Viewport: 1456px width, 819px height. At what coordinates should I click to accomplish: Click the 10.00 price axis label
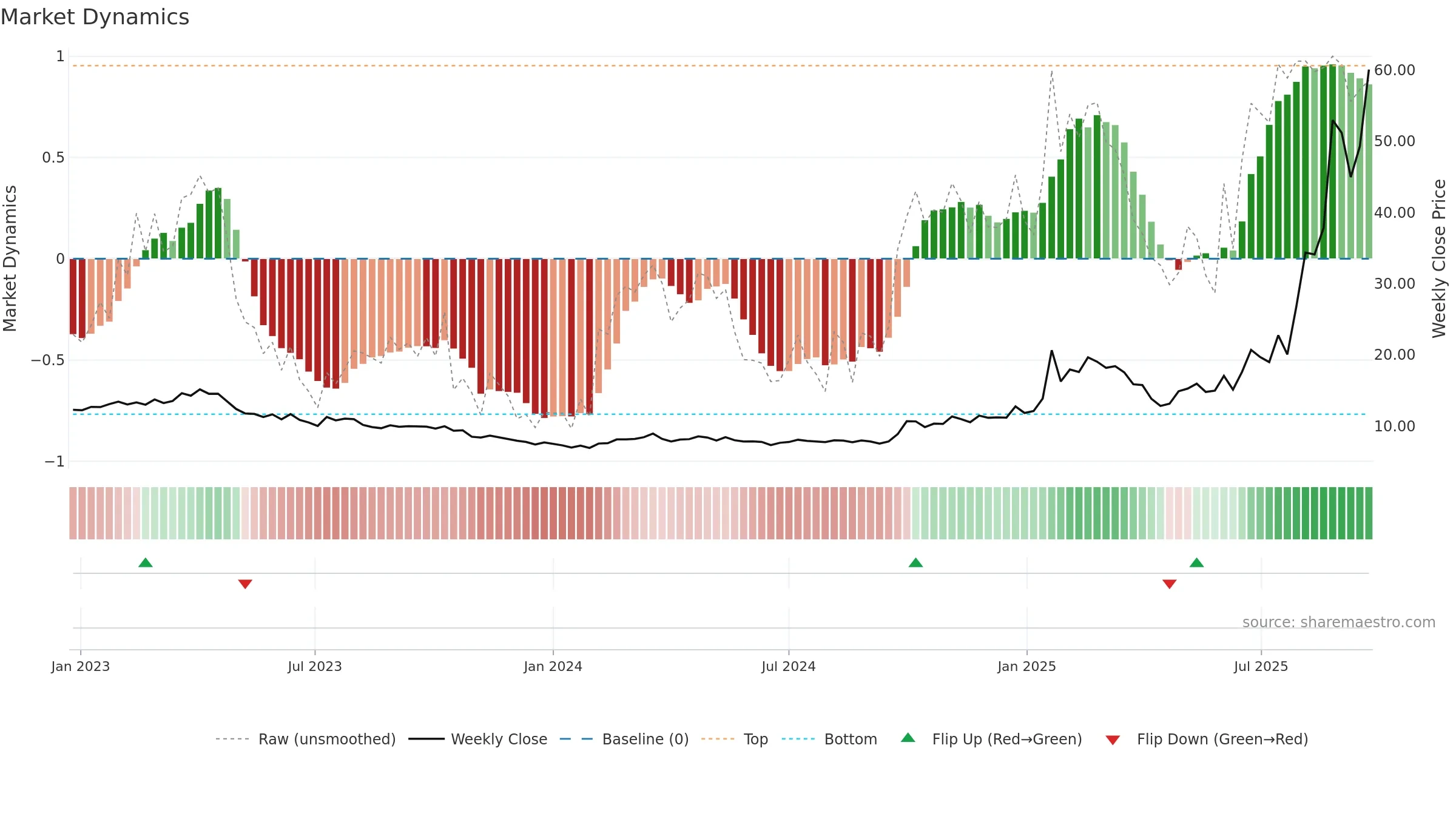point(1395,426)
